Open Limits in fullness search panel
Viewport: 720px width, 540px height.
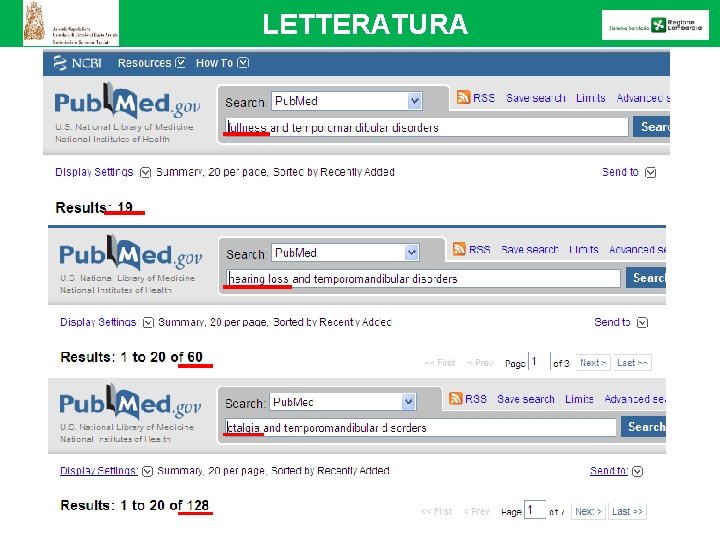[591, 98]
